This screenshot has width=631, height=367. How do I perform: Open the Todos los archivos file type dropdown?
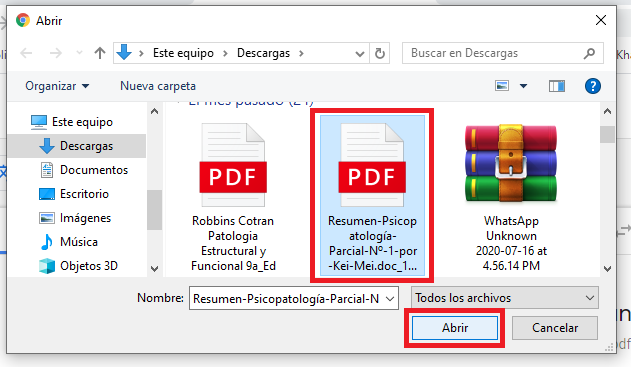(x=505, y=298)
